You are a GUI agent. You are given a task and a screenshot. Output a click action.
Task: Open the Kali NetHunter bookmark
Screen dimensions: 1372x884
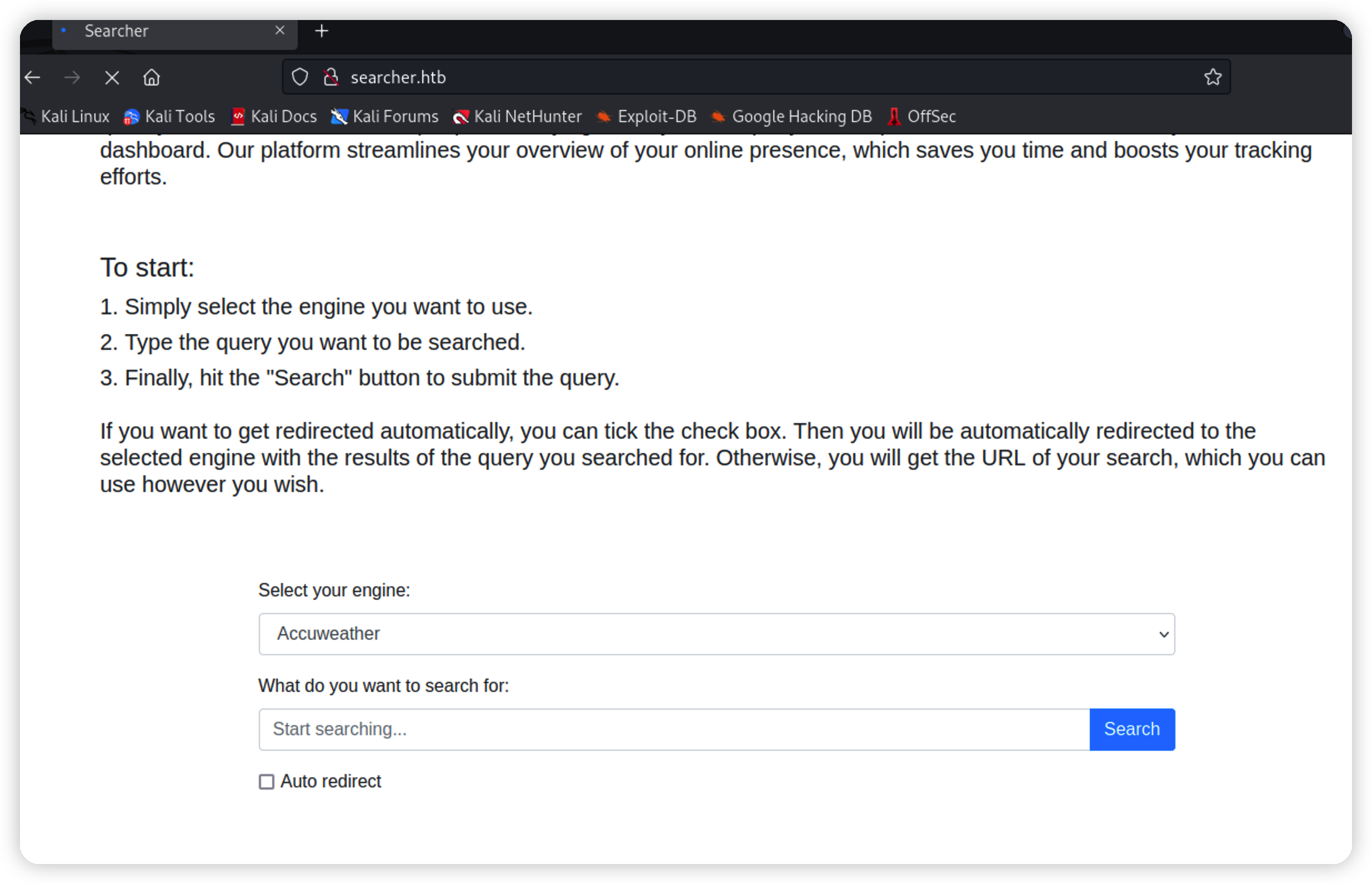click(518, 117)
